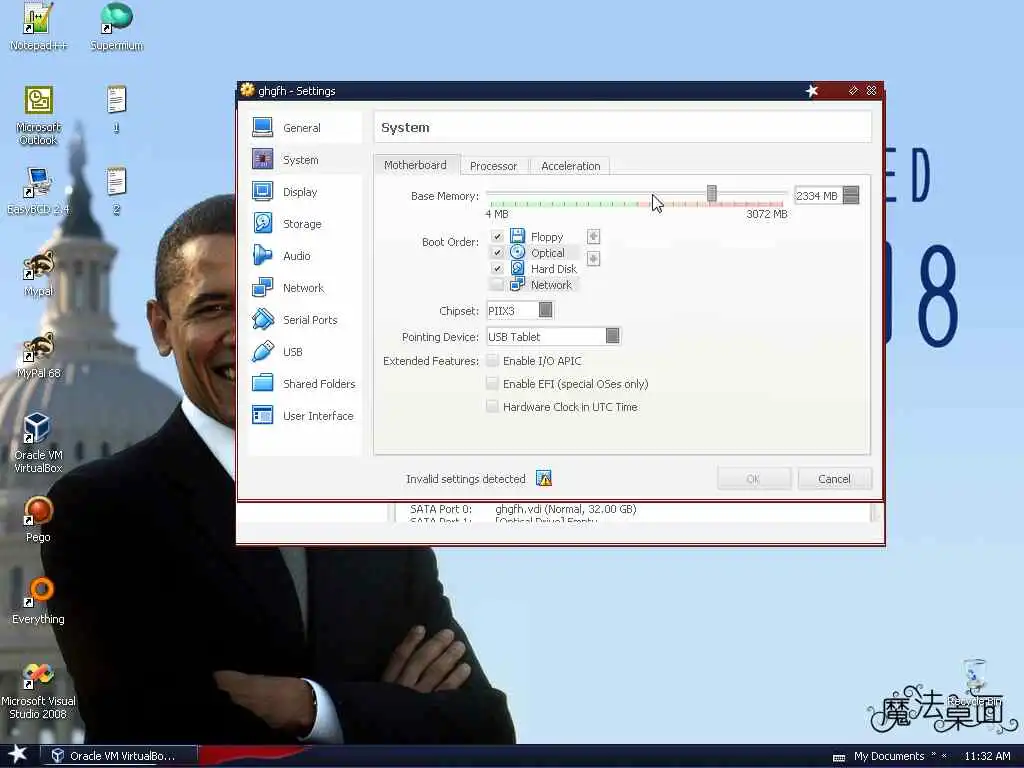This screenshot has width=1024, height=768.
Task: Move boot device down arrow
Action: (593, 259)
